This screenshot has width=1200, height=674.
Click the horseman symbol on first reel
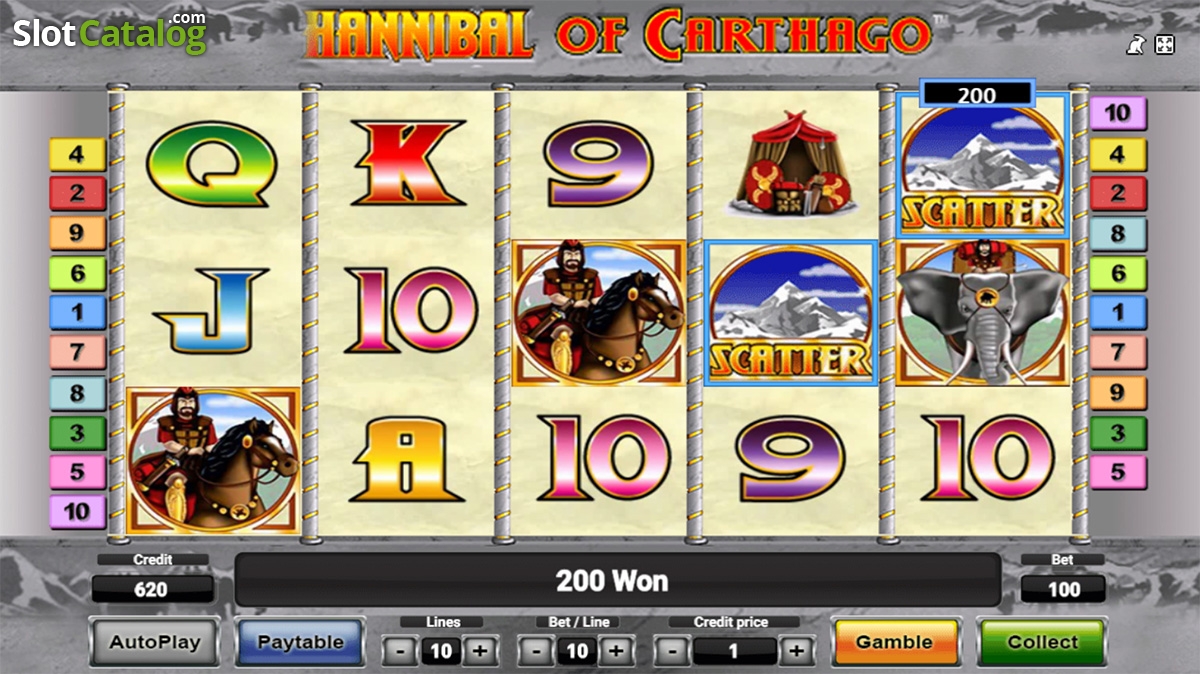[213, 460]
